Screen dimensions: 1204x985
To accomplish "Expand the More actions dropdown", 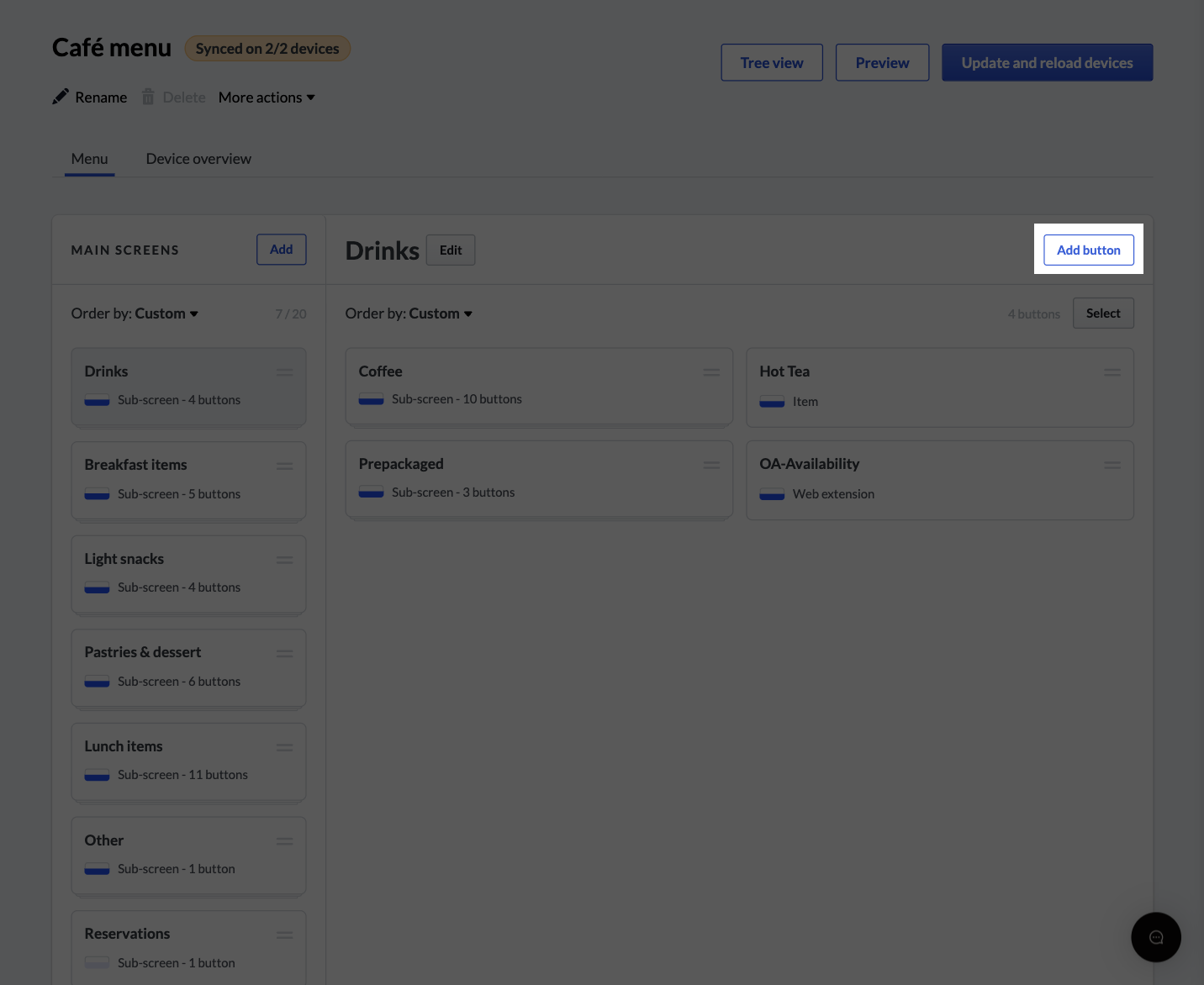I will click(x=267, y=97).
